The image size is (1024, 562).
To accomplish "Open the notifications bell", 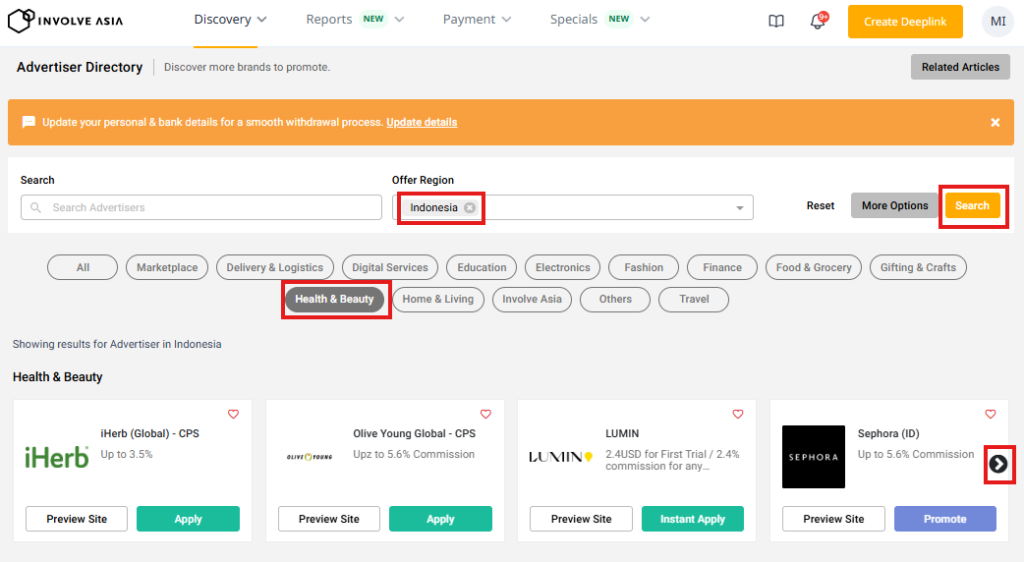I will click(x=817, y=22).
